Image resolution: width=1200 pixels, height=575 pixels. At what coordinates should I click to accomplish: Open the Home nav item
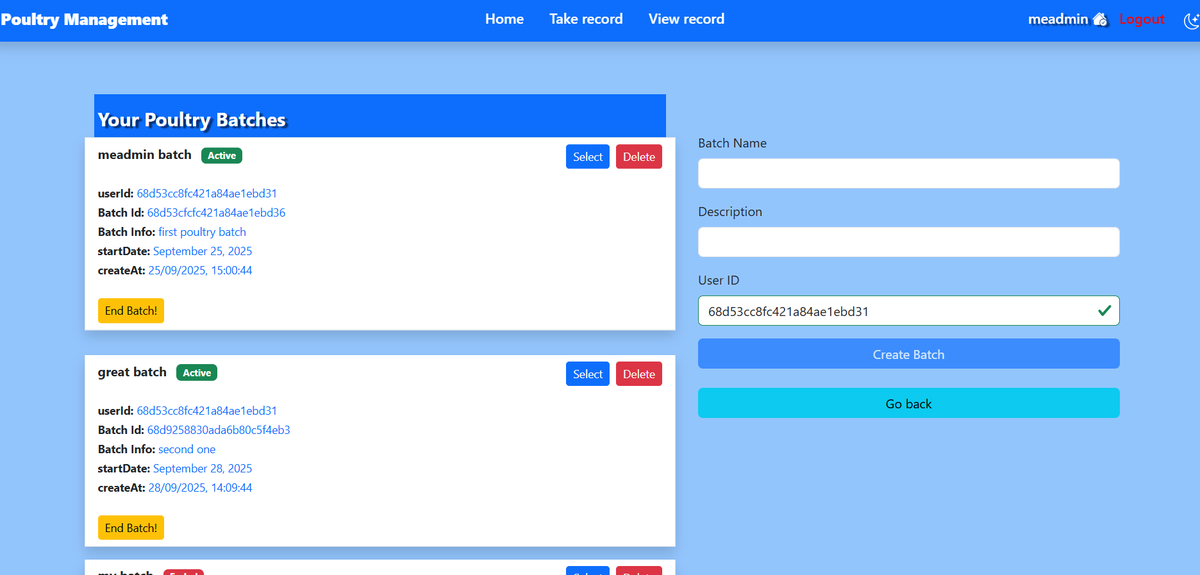(504, 19)
